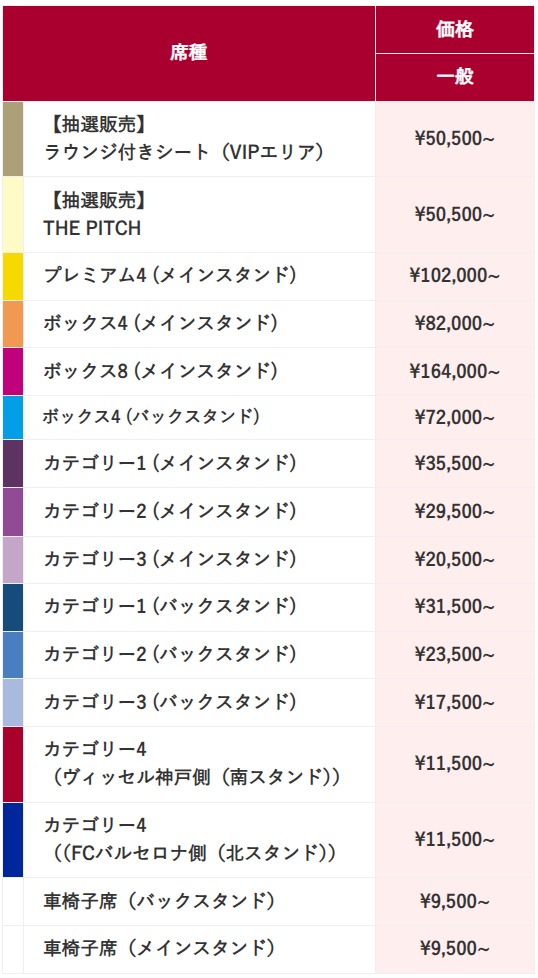Image resolution: width=538 pixels, height=978 pixels.
Task: Select the カテゴリー2 (メインスタンド) row label
Action: coord(170,511)
